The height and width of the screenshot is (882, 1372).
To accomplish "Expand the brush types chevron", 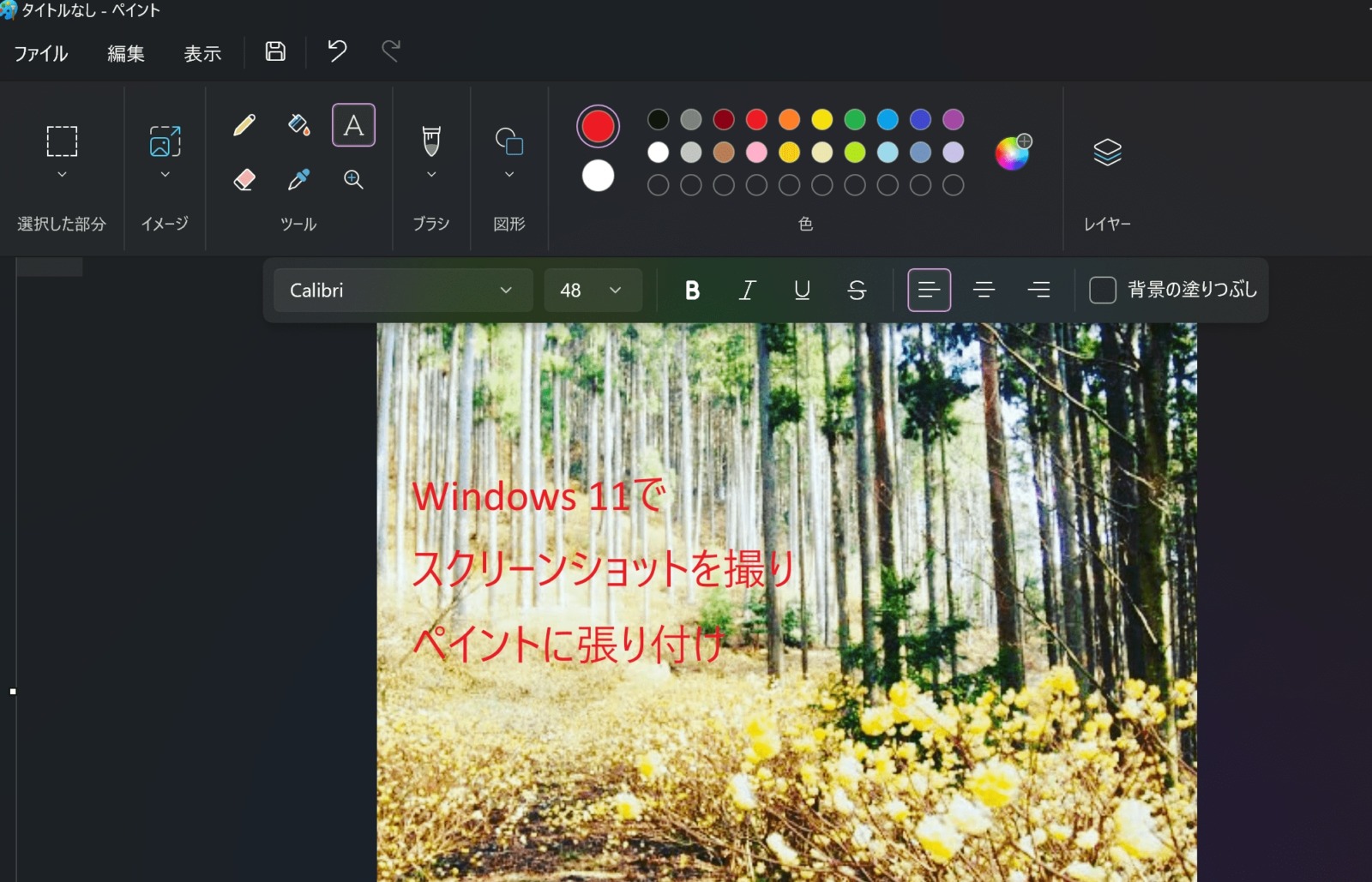I will click(431, 175).
